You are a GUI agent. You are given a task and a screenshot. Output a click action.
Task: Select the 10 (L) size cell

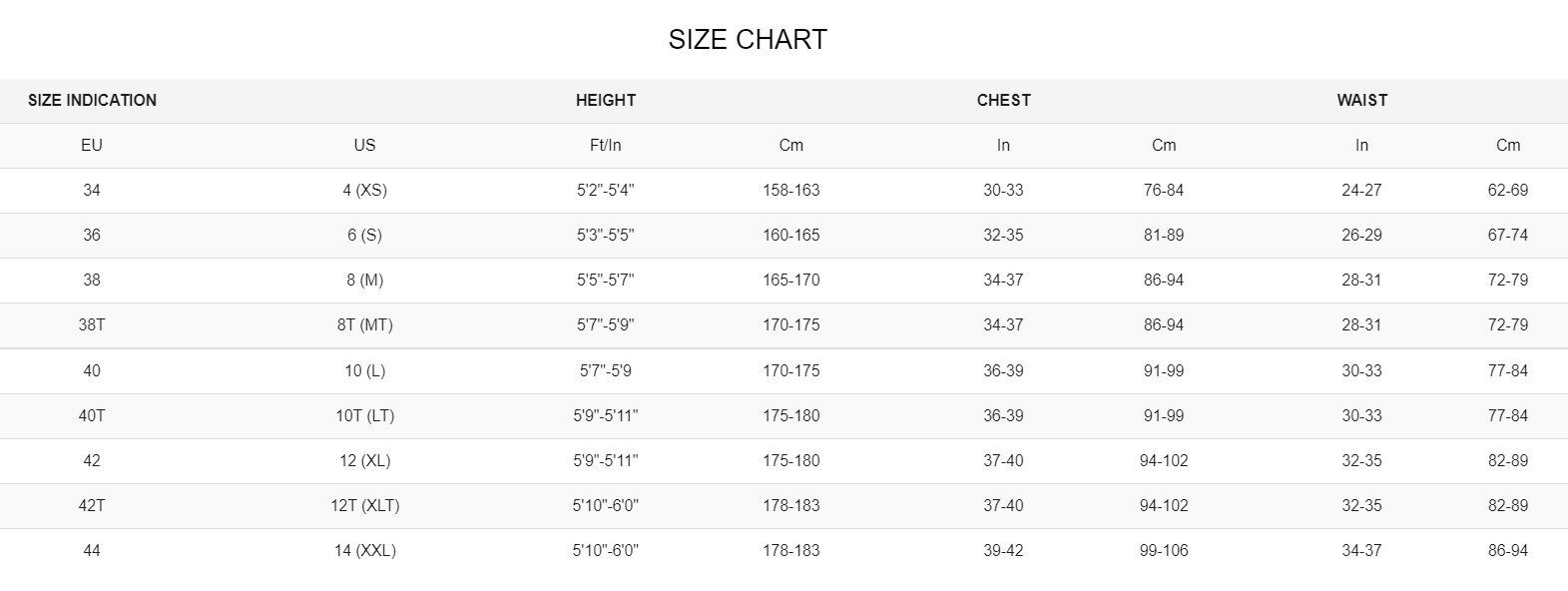click(x=364, y=370)
